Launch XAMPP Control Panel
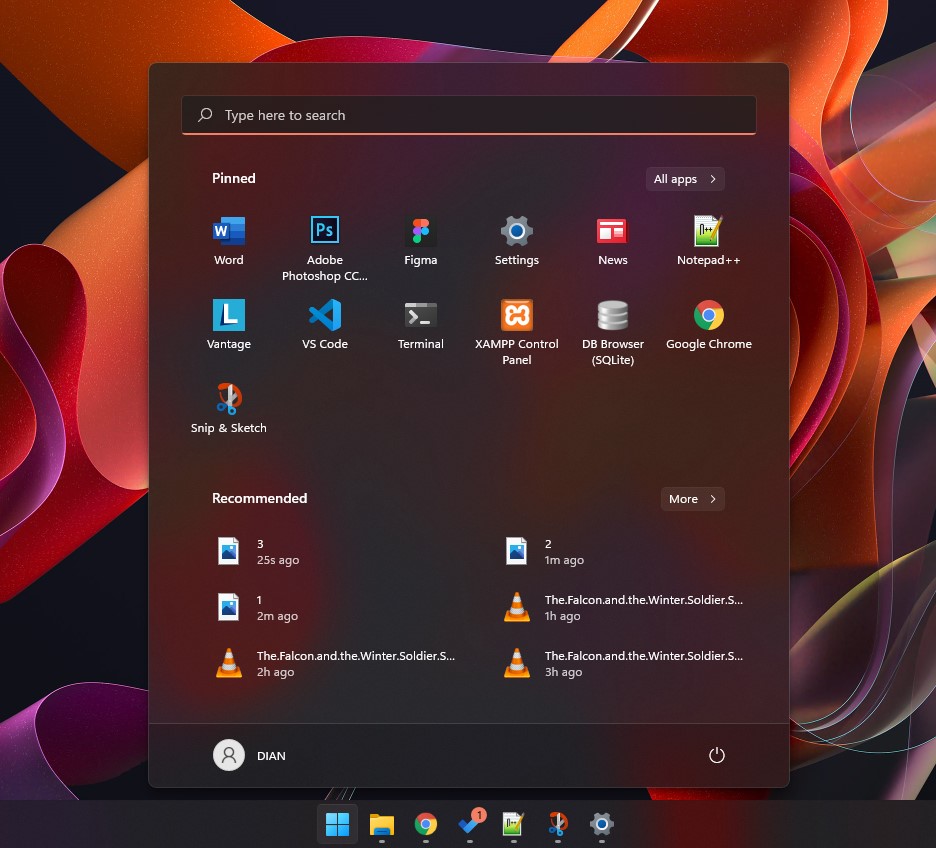936x848 pixels. tap(516, 324)
